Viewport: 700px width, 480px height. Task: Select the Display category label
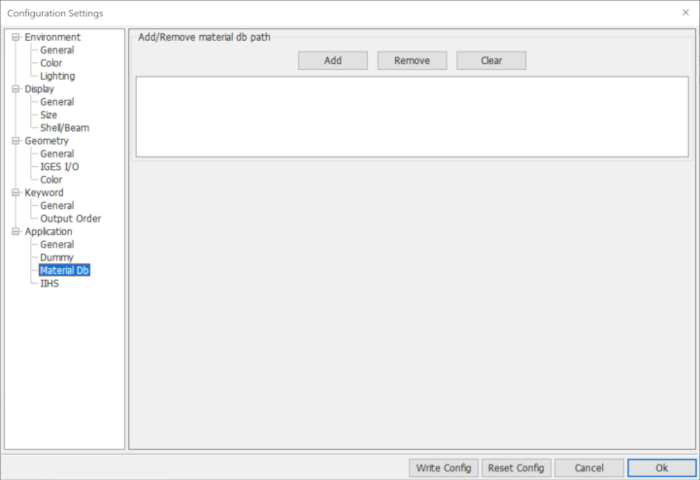coord(39,89)
